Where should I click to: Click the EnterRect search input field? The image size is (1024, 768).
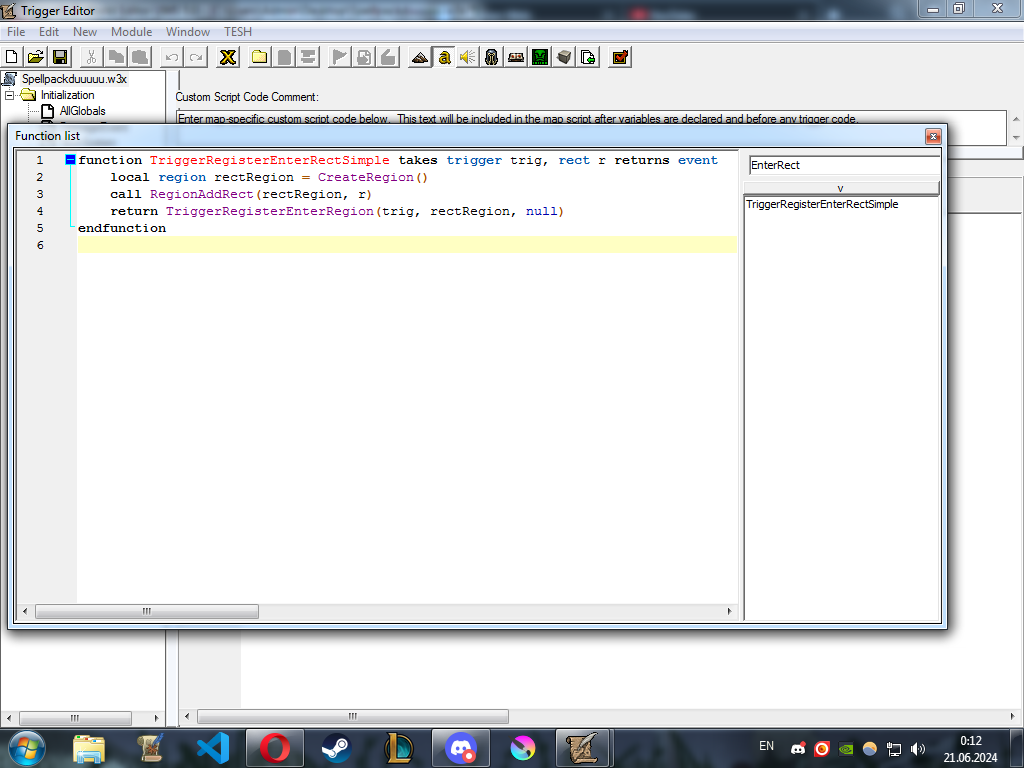pos(843,165)
